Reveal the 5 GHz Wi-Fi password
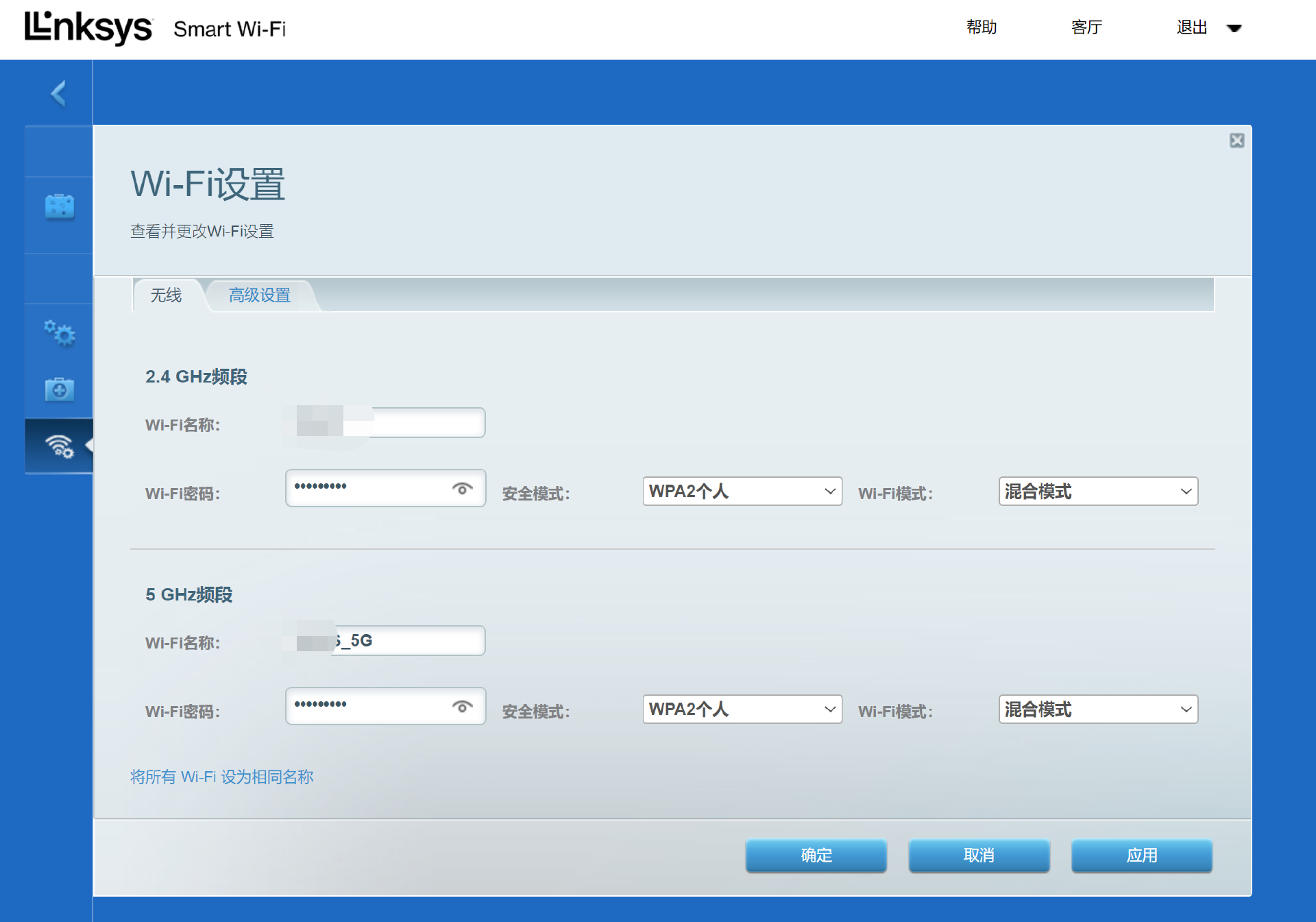This screenshot has width=1316, height=922. click(x=463, y=707)
